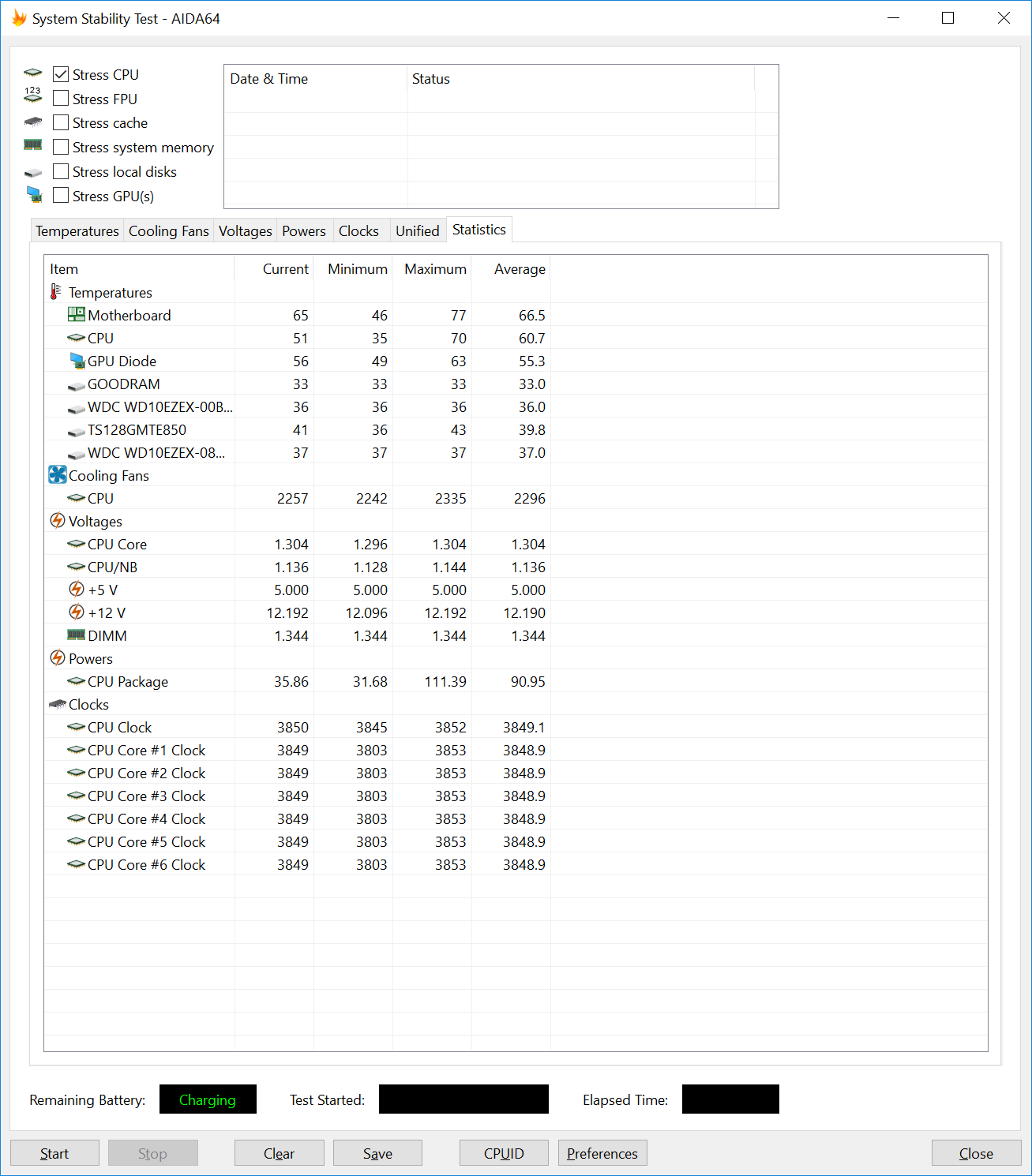The height and width of the screenshot is (1176, 1032).
Task: Click the Item column header
Action: click(x=139, y=268)
